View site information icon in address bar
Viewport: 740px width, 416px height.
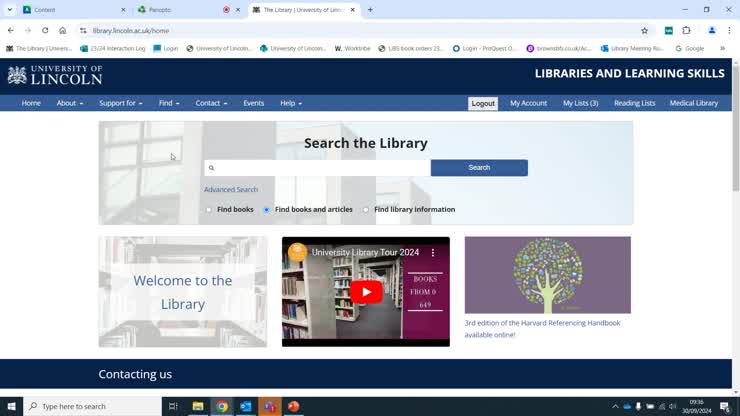(83, 31)
